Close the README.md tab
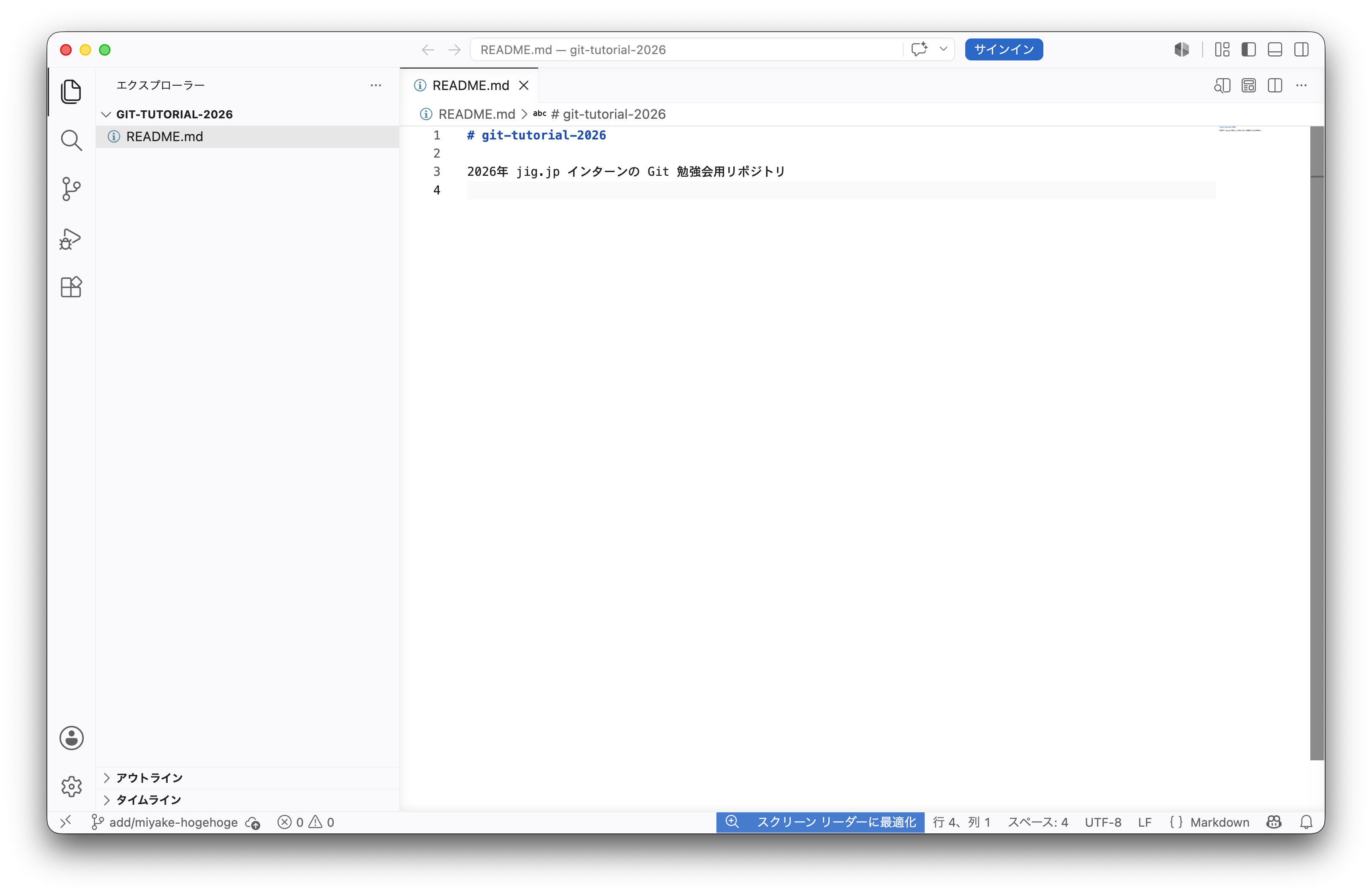Screen dimensions: 1372x896 [523, 85]
